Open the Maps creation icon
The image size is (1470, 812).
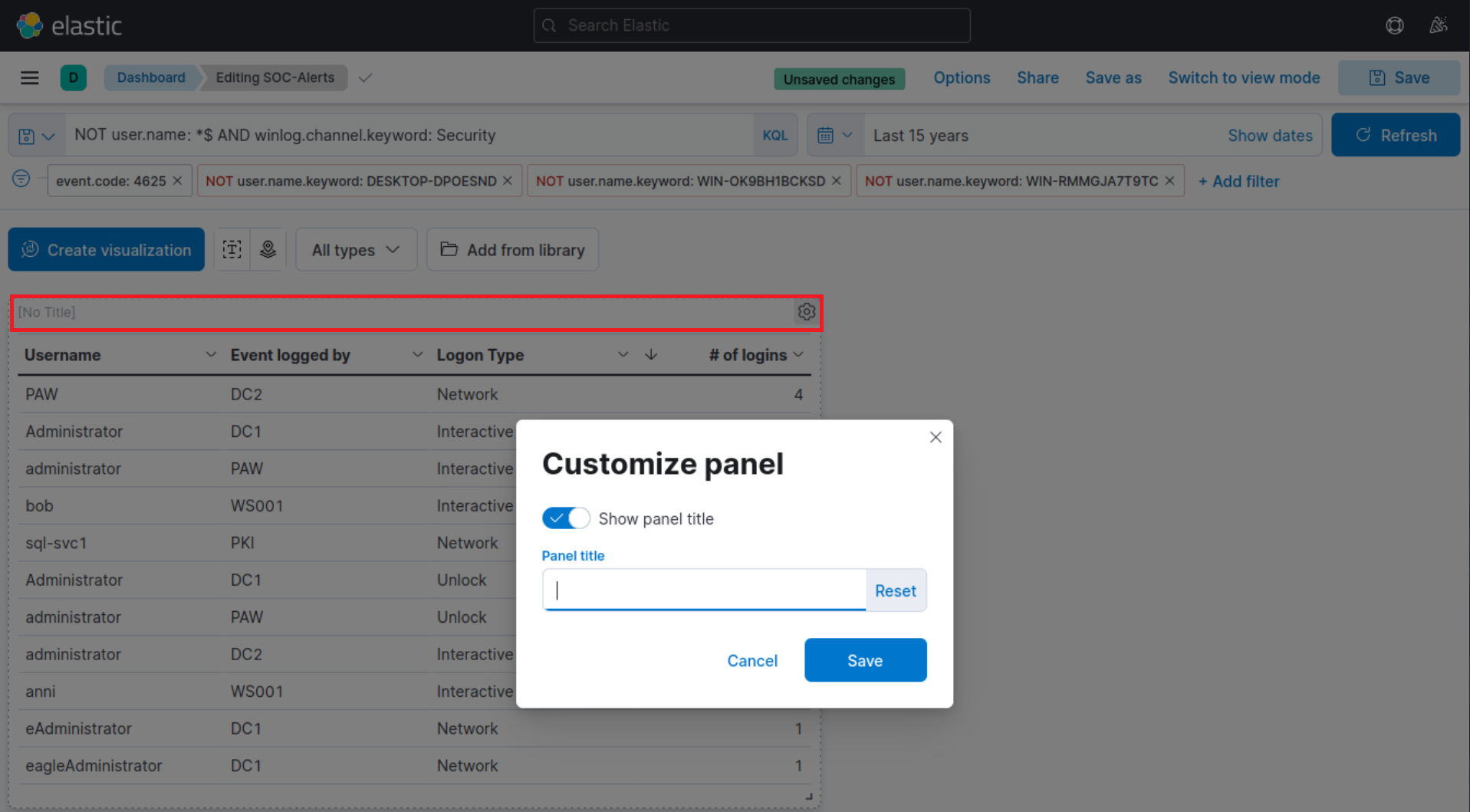(x=268, y=249)
